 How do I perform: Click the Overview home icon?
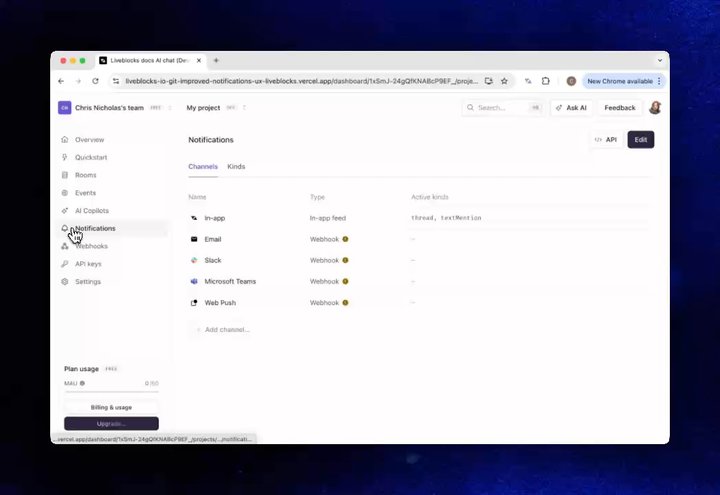coord(65,140)
